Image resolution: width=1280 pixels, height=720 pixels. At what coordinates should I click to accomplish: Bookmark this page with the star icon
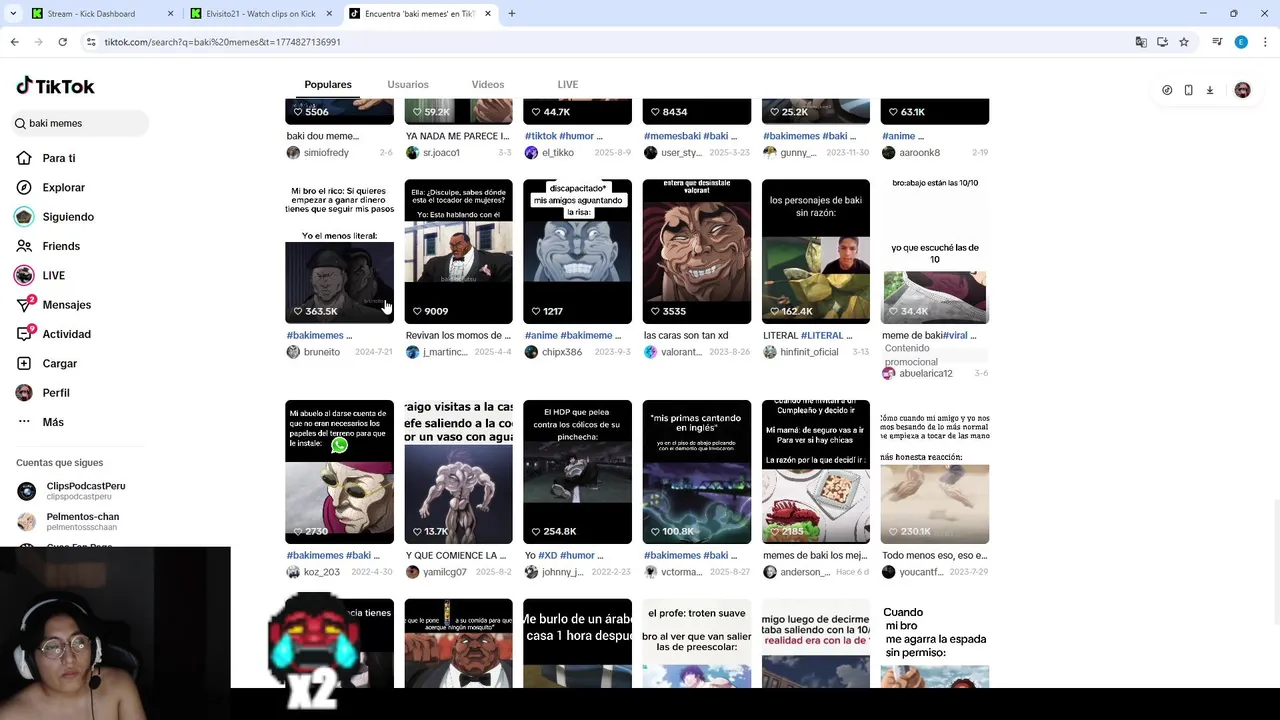tap(1184, 42)
